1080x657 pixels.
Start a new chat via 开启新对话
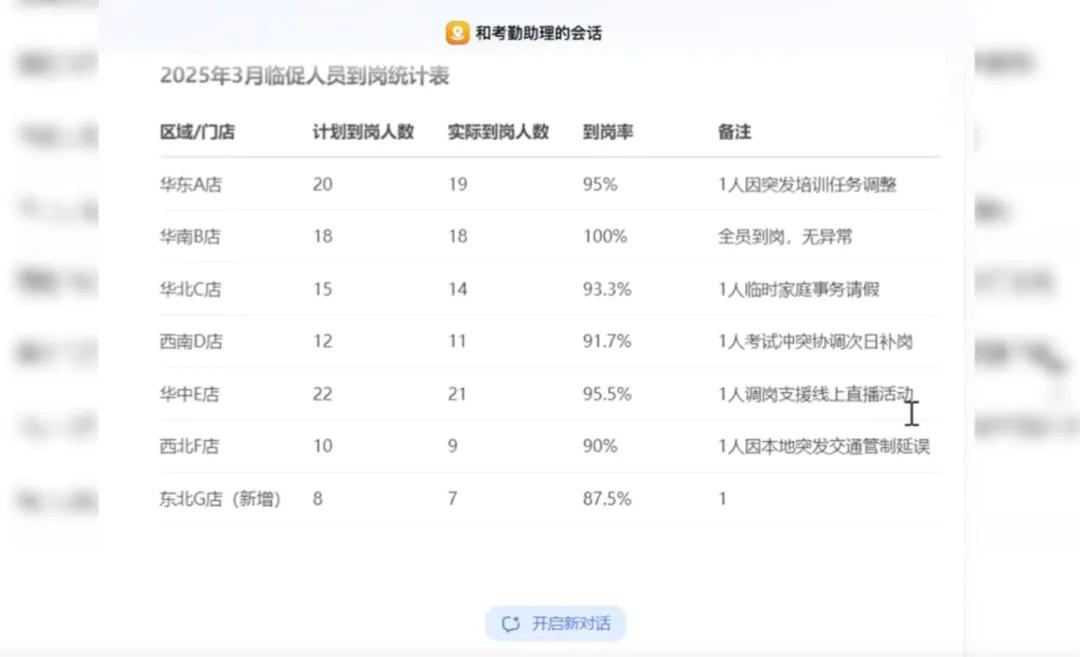pos(555,624)
